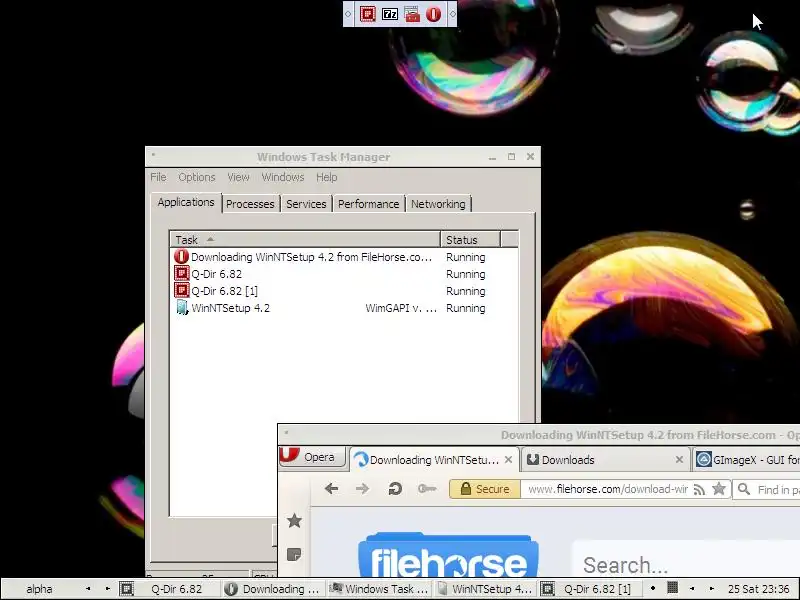
Task: Click the search magnifier icon in Opera
Action: (x=744, y=489)
